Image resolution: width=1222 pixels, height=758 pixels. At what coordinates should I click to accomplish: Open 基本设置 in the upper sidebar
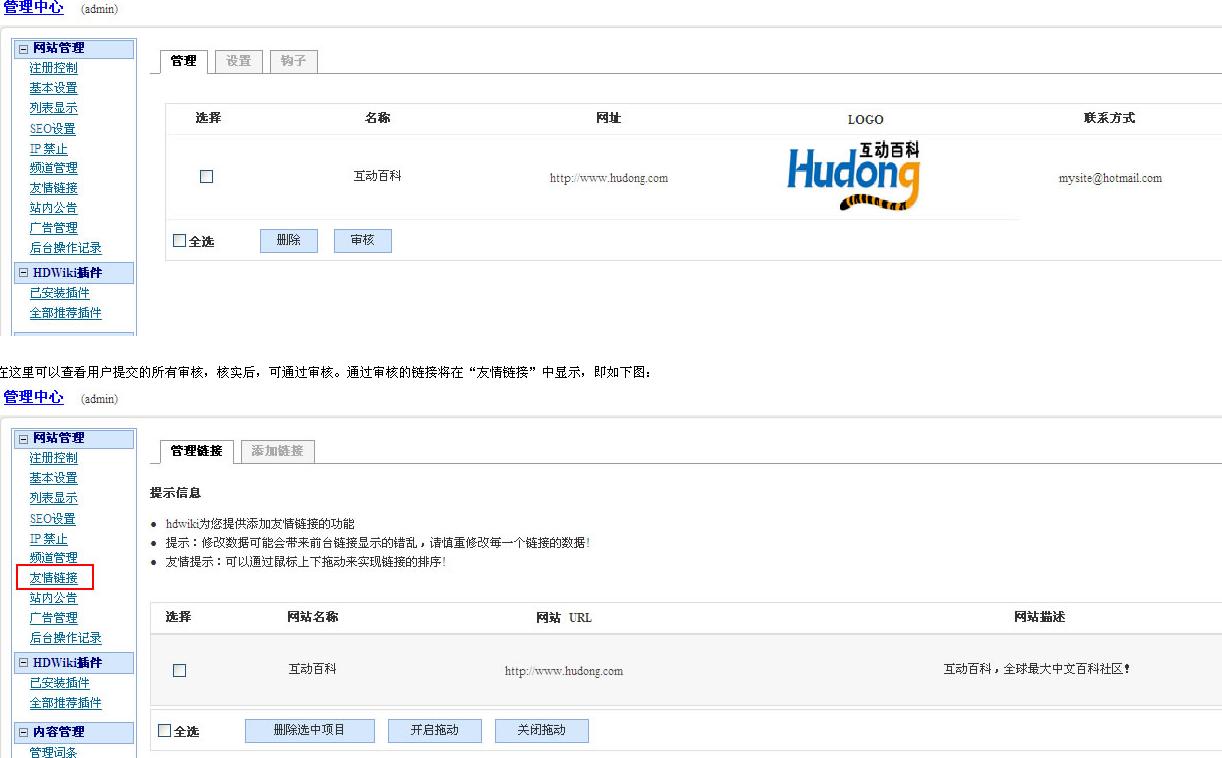53,88
